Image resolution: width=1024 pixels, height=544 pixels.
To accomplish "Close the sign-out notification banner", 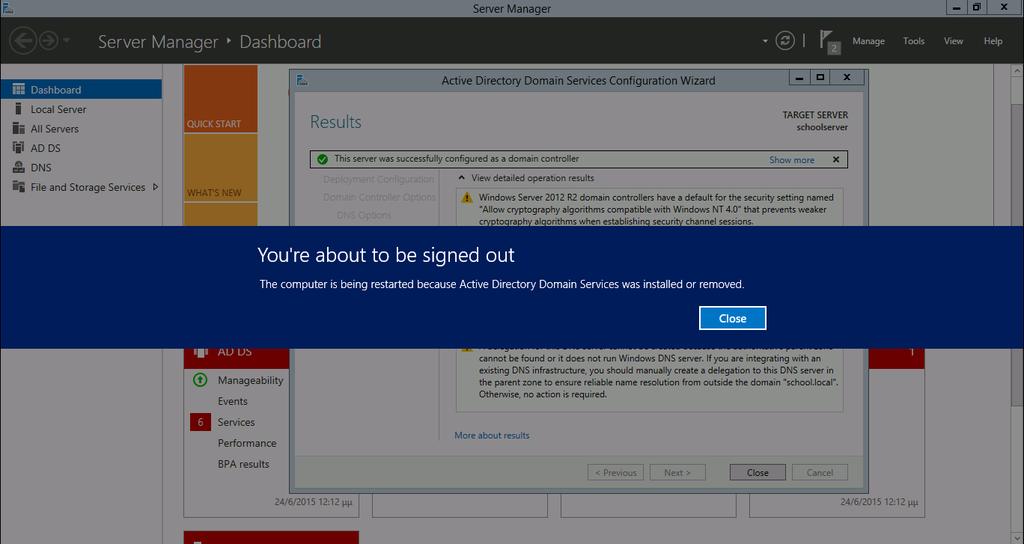I will pos(732,318).
